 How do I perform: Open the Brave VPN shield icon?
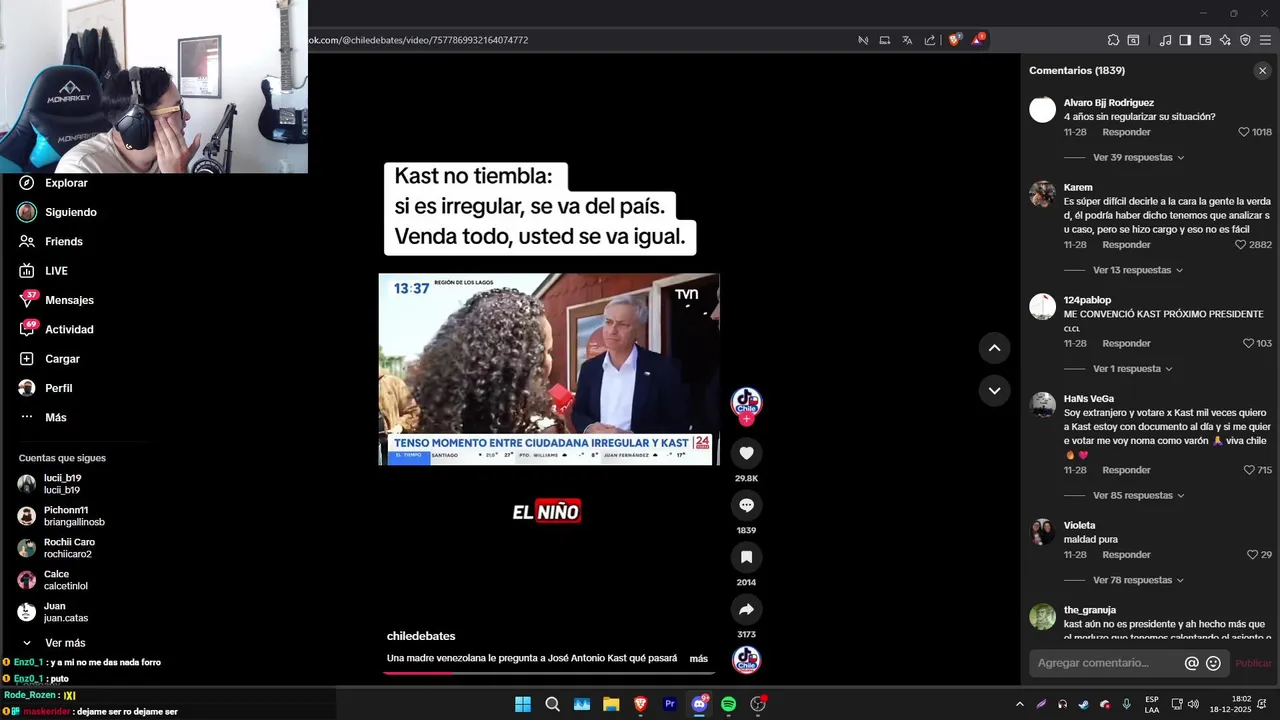[1245, 40]
